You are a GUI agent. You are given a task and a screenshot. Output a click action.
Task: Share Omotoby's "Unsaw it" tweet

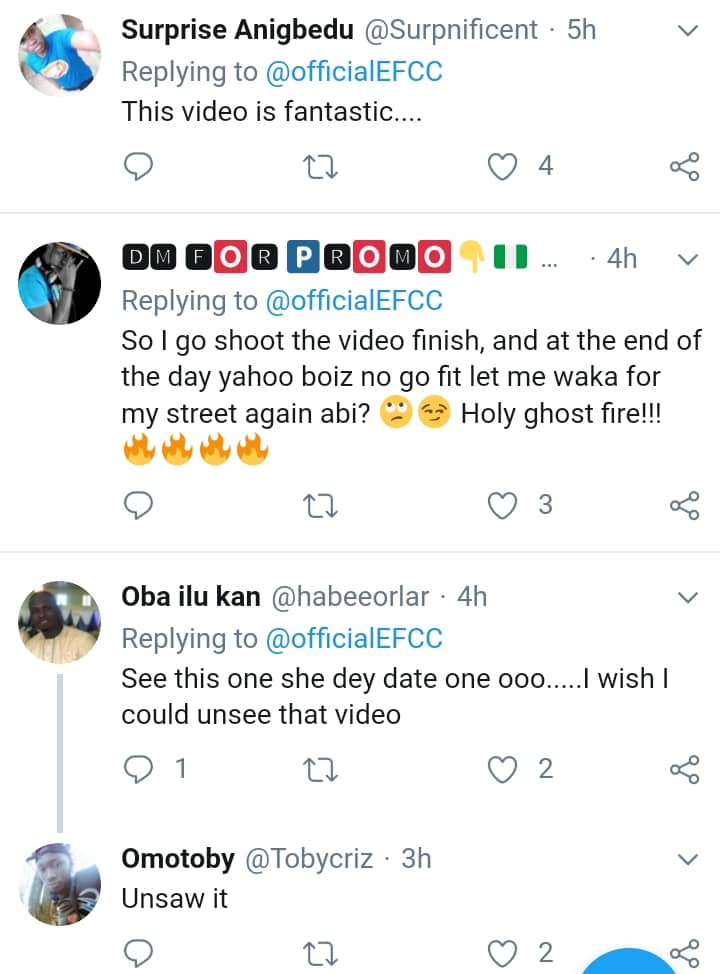pyautogui.click(x=684, y=951)
